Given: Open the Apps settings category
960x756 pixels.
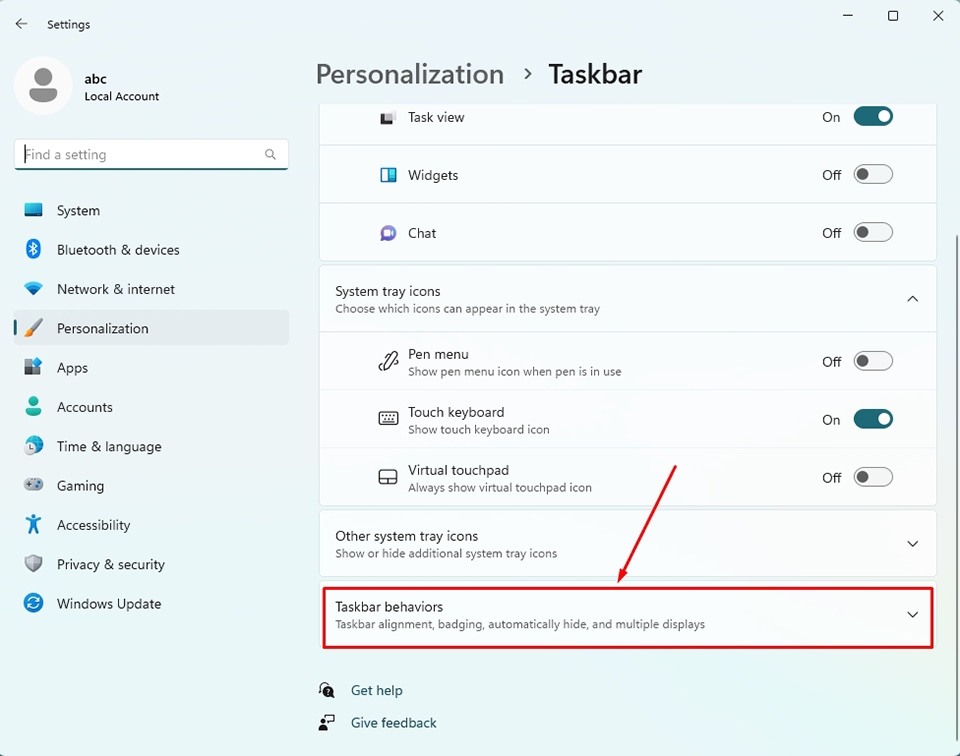Looking at the screenshot, I should (x=151, y=367).
